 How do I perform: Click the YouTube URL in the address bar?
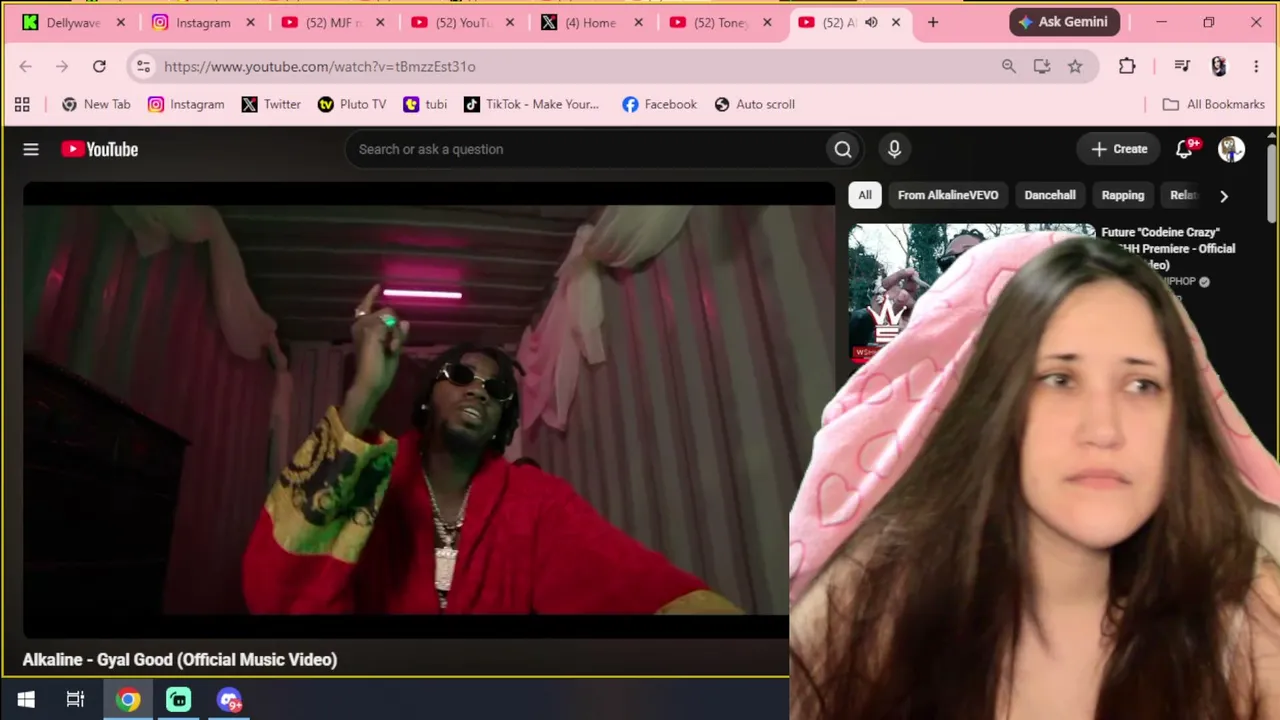(320, 66)
